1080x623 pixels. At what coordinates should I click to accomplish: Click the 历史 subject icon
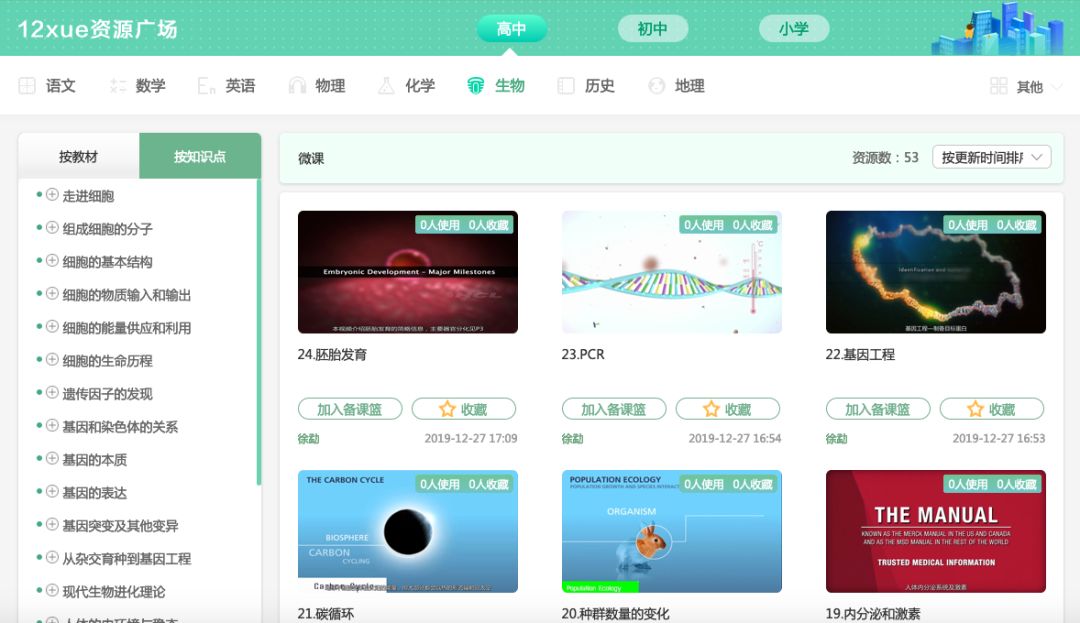tap(566, 86)
